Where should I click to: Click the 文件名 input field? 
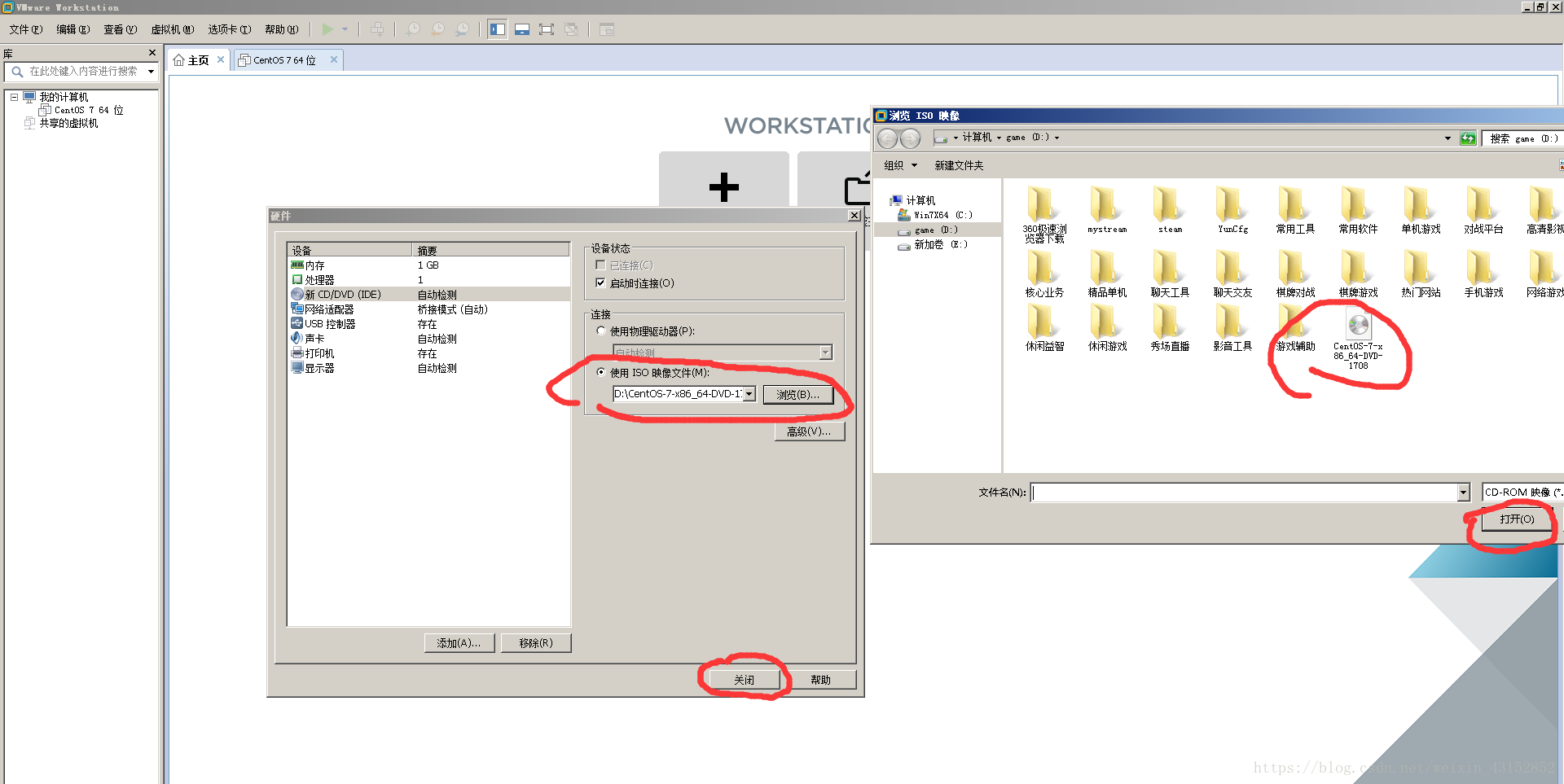1244,493
